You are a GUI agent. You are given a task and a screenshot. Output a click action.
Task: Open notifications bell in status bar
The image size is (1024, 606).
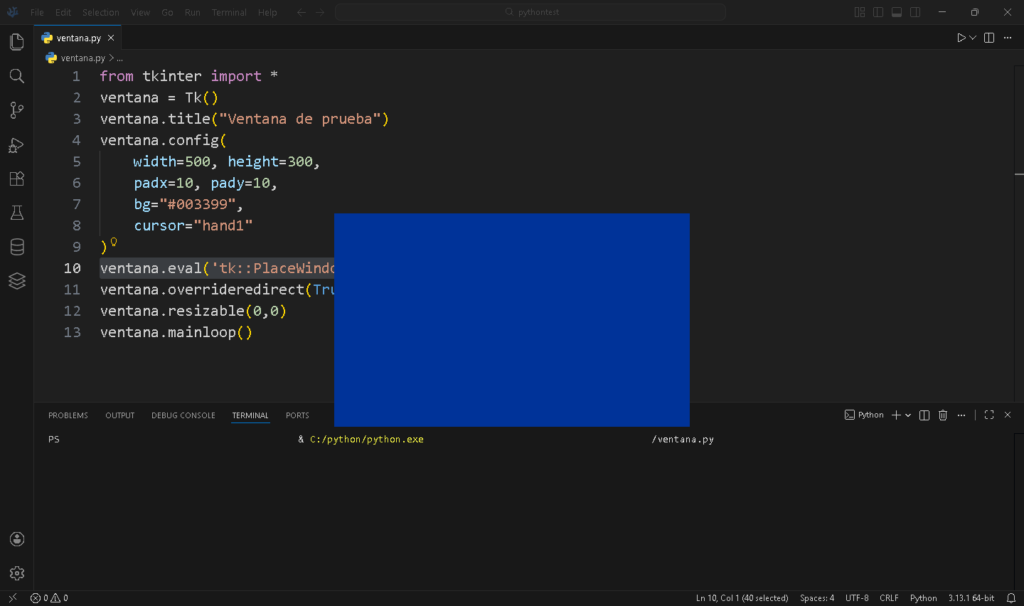pos(1011,598)
